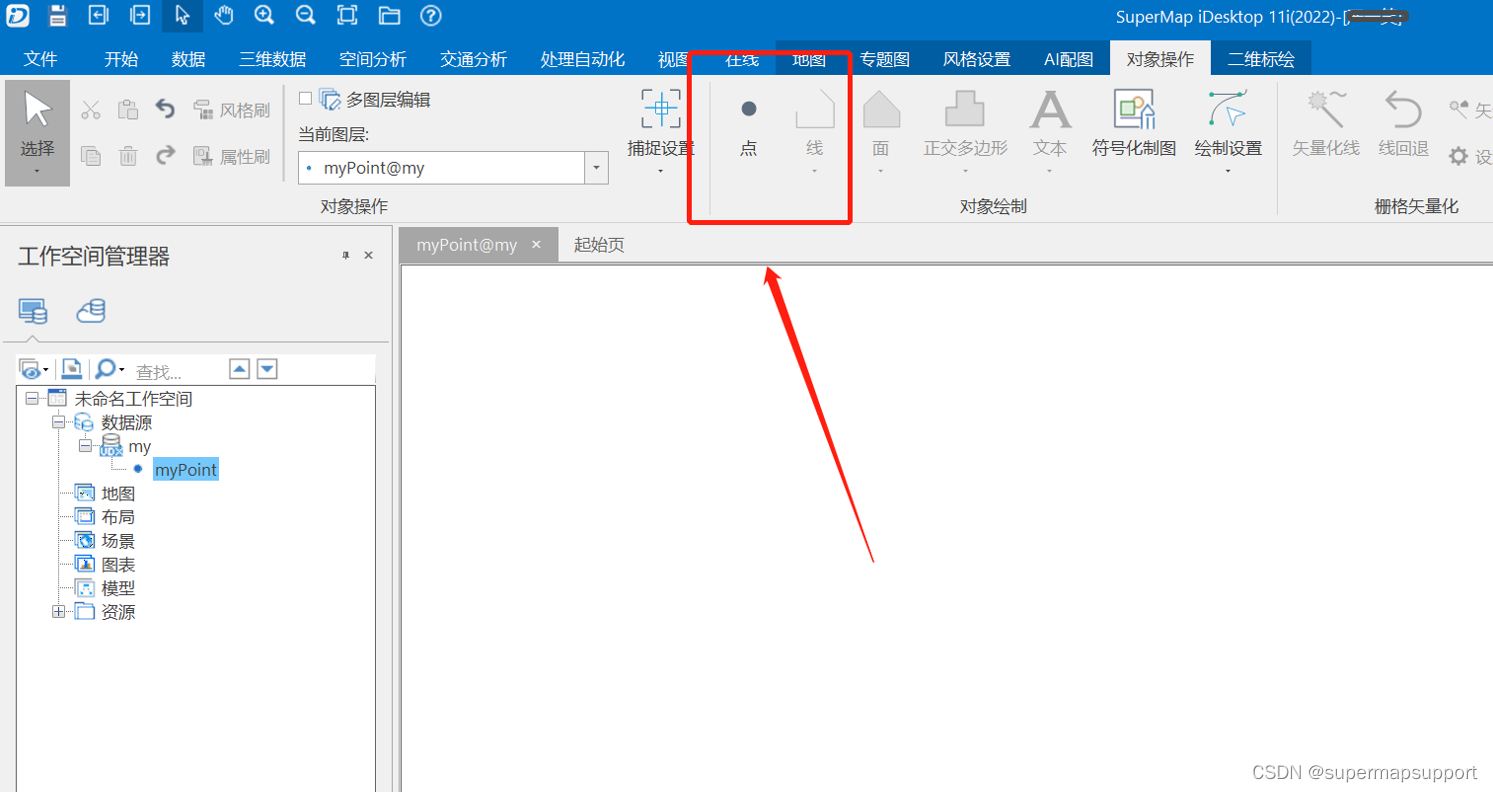Expand the 文本 tool dropdown arrow
Image resolution: width=1493 pixels, height=792 pixels.
(1050, 172)
